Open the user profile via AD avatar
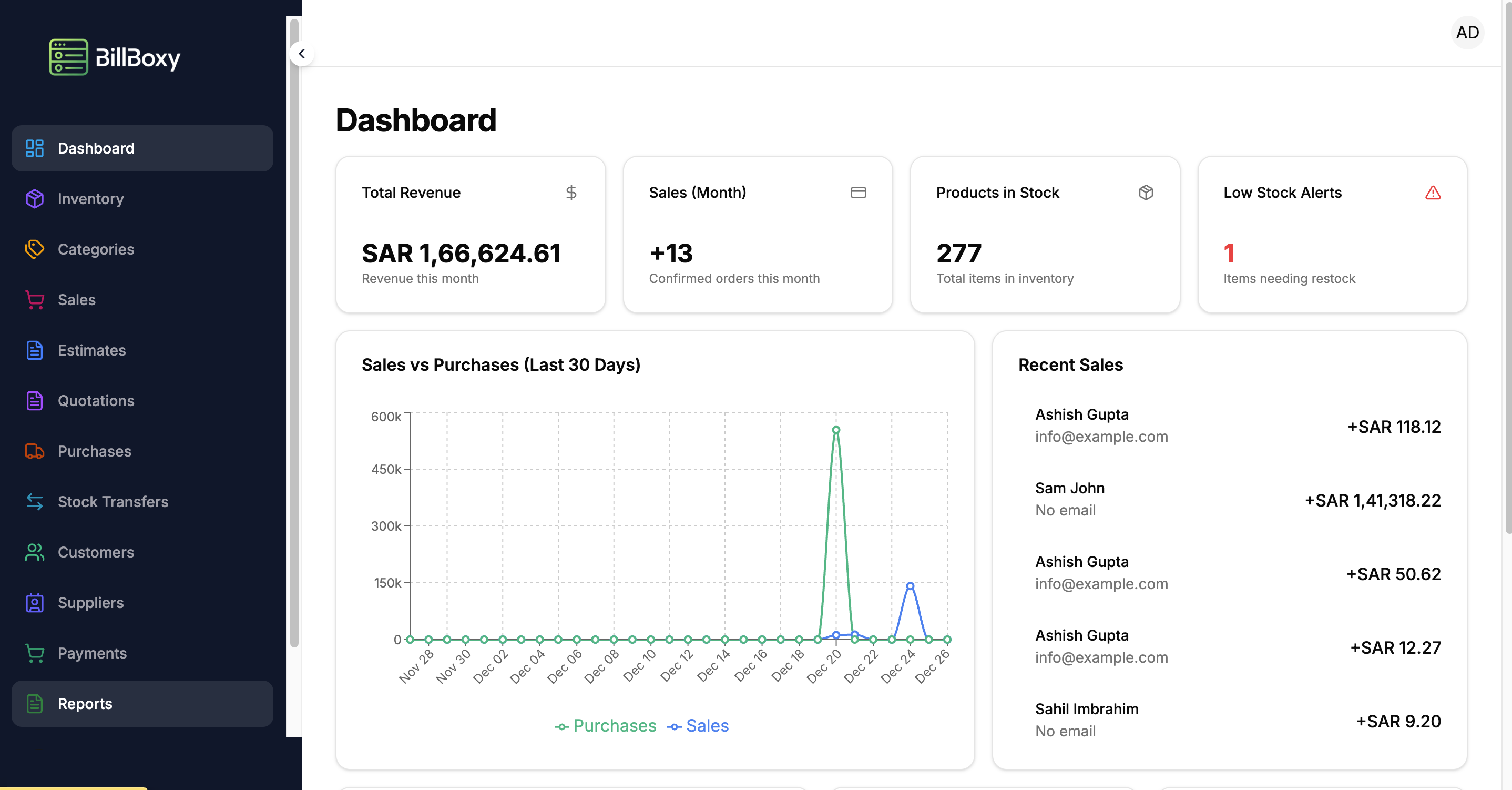Screen dimensions: 1512x790 (x=1467, y=33)
